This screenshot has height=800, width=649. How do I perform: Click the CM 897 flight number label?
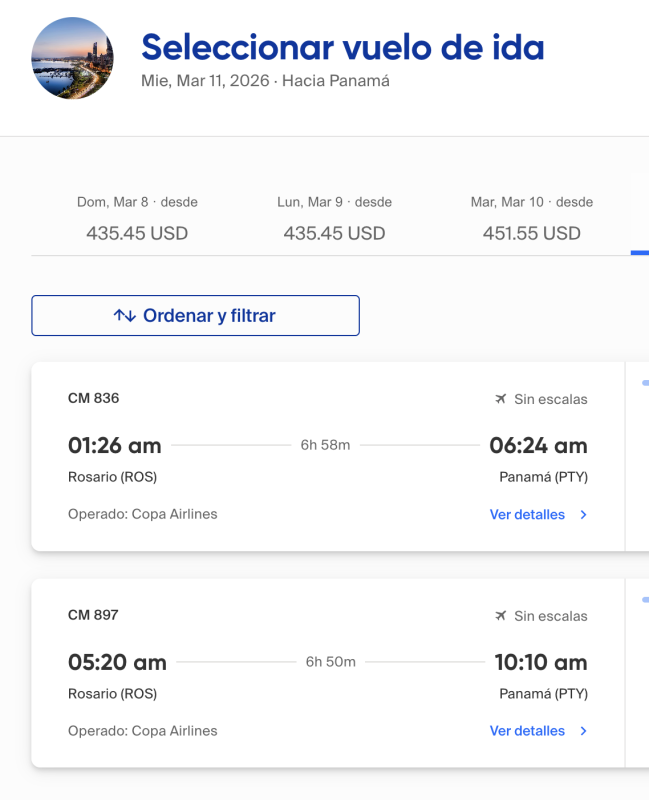[x=93, y=615]
